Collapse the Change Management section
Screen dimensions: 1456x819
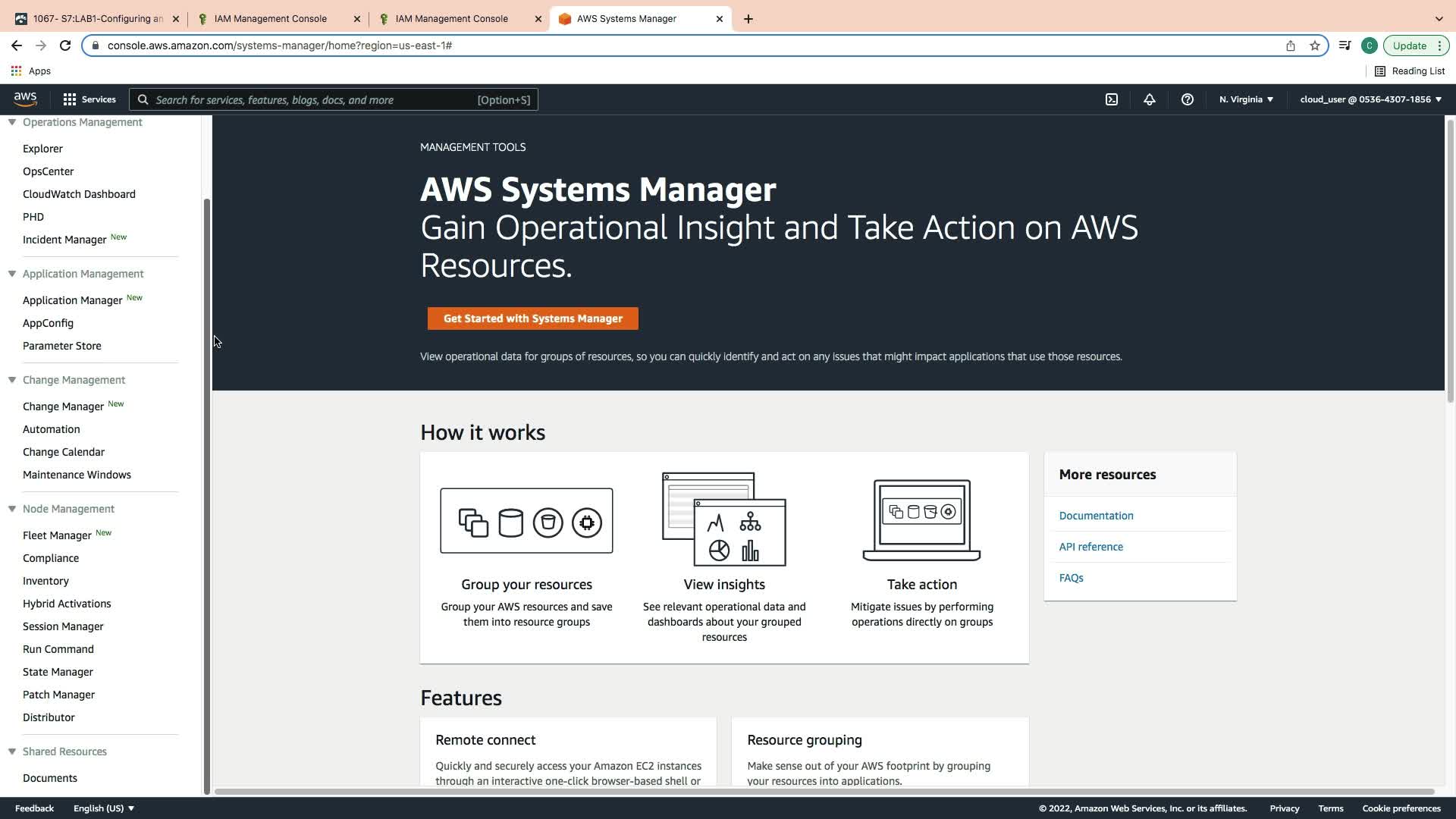12,380
